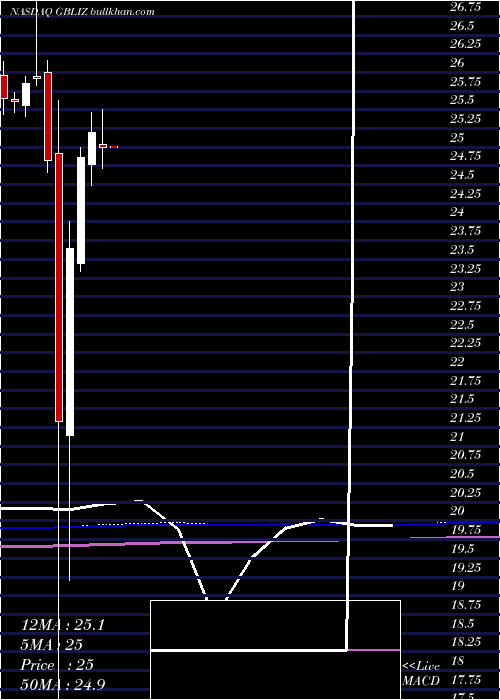Select the 26.25 price axis label
The width and height of the screenshot is (500, 700).
(466, 44)
